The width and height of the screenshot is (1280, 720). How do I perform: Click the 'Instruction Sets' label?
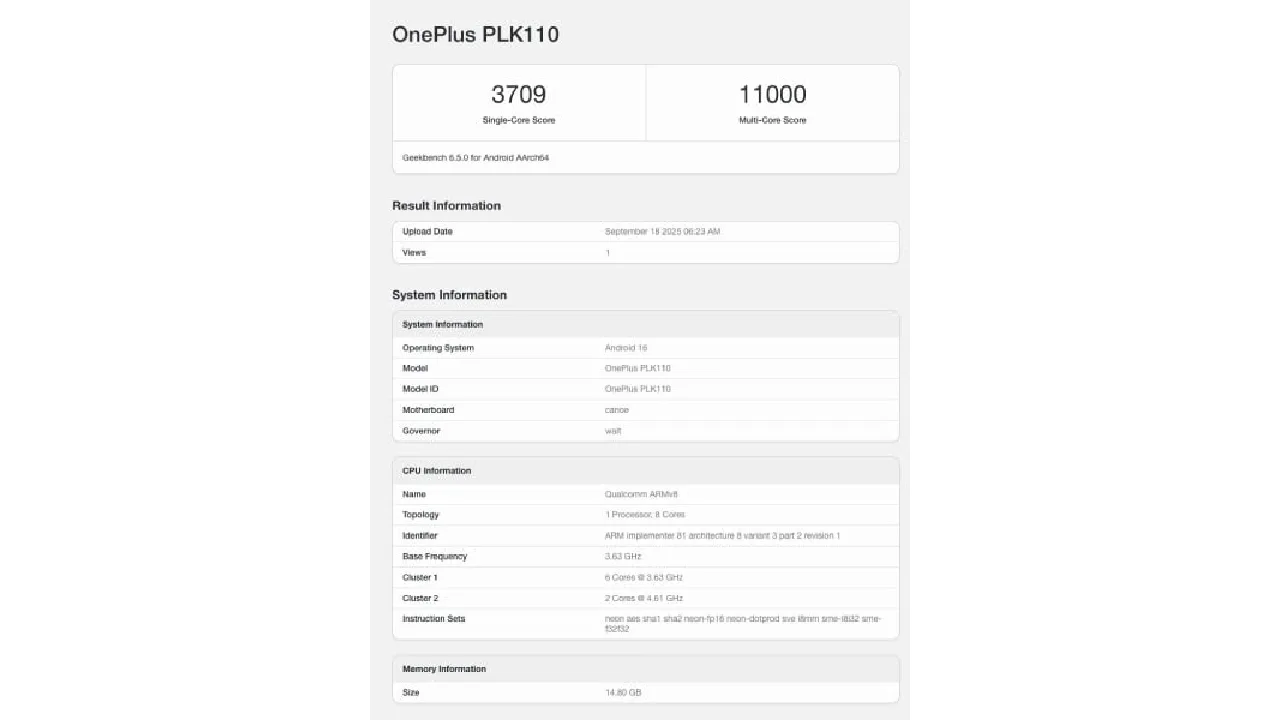(x=434, y=619)
